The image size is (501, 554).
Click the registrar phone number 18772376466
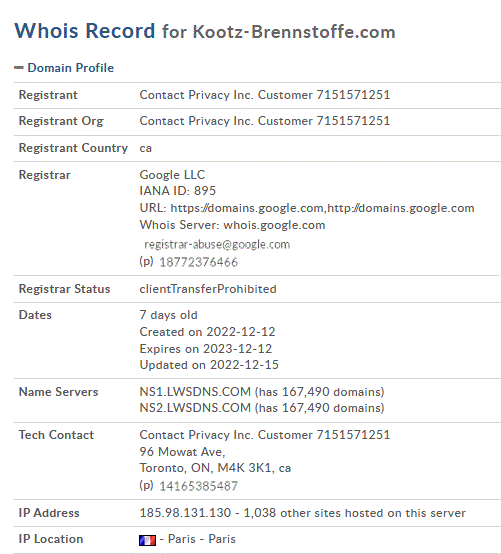[x=199, y=262]
